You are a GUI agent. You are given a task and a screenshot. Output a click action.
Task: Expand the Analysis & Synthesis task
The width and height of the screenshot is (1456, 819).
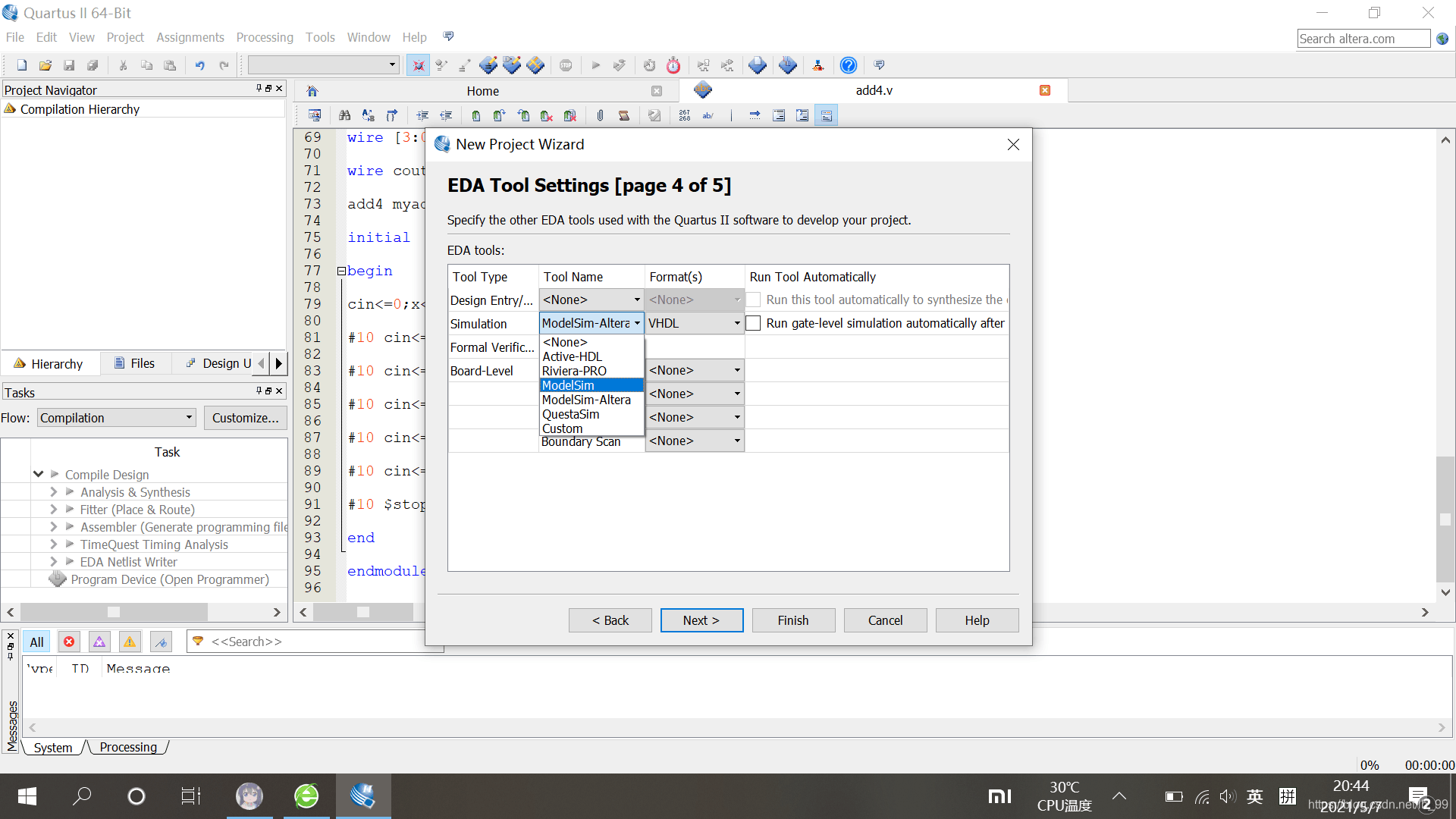pos(53,492)
